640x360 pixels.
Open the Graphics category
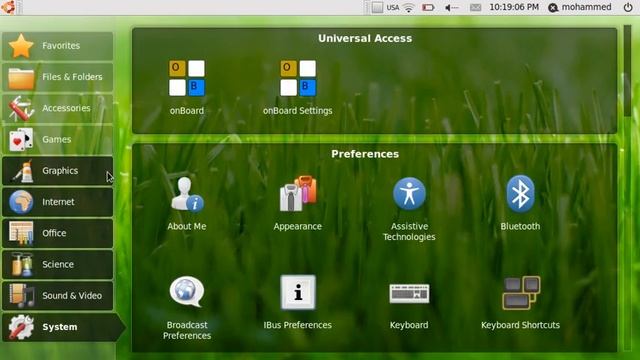coord(58,171)
